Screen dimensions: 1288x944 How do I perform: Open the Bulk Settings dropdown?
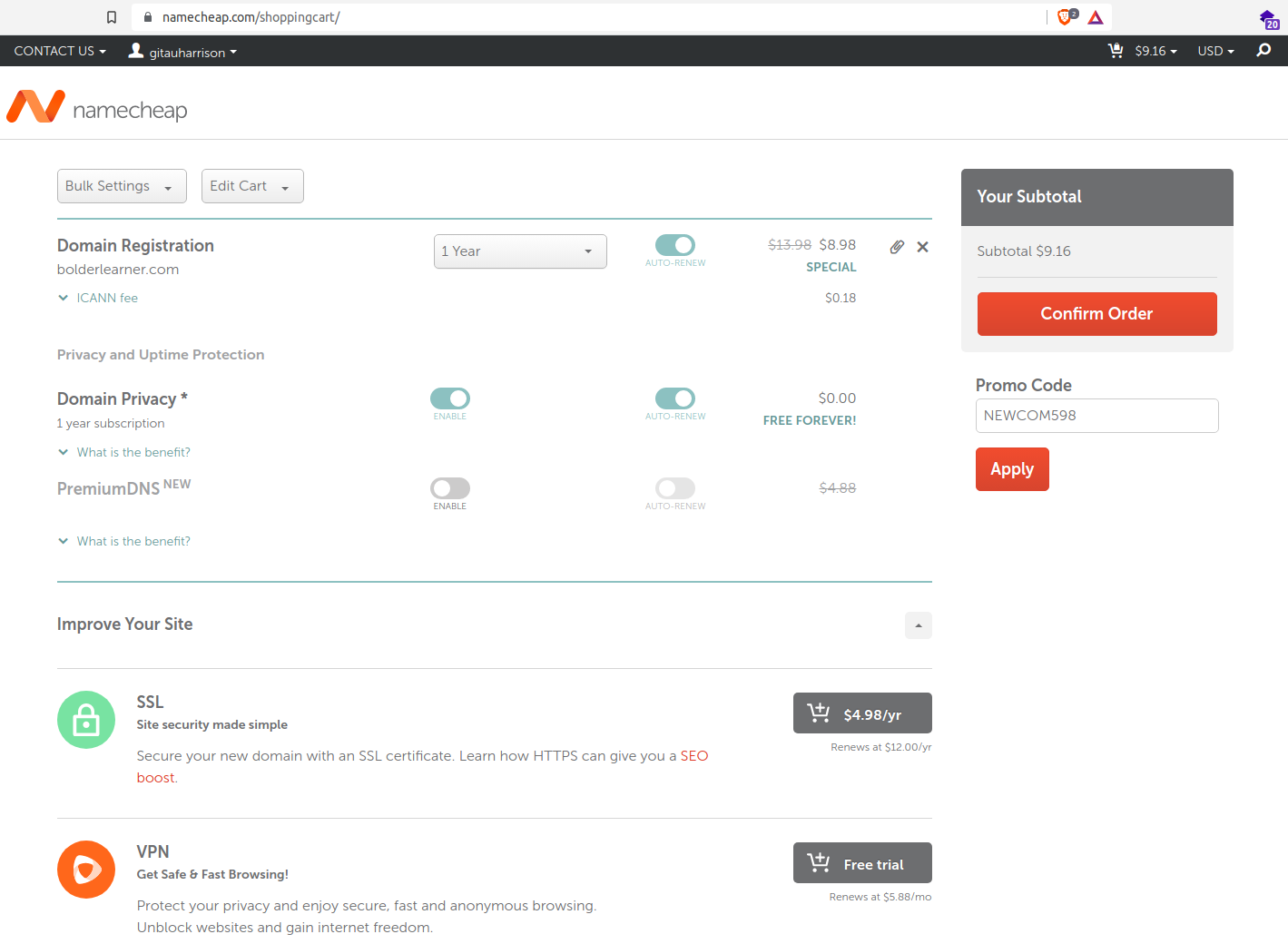click(x=122, y=186)
